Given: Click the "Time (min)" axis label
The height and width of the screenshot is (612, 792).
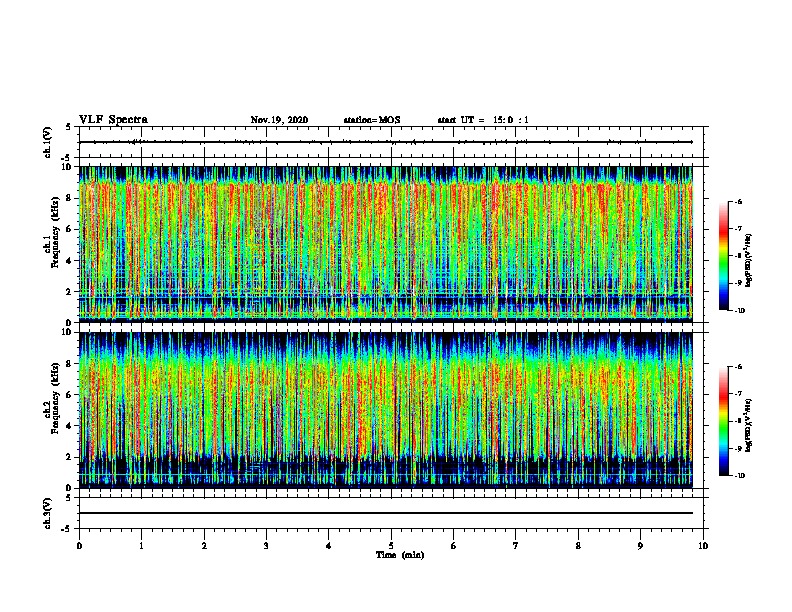Looking at the screenshot, I should tap(400, 555).
